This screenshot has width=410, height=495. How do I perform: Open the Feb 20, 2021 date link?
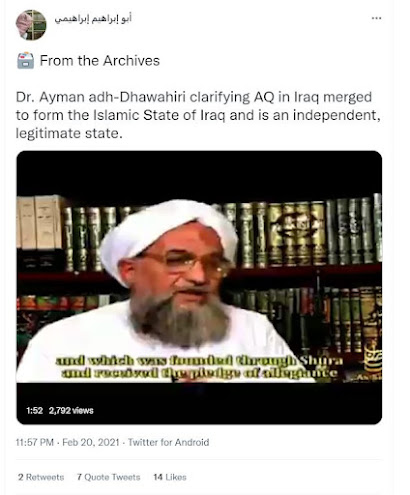point(91,442)
